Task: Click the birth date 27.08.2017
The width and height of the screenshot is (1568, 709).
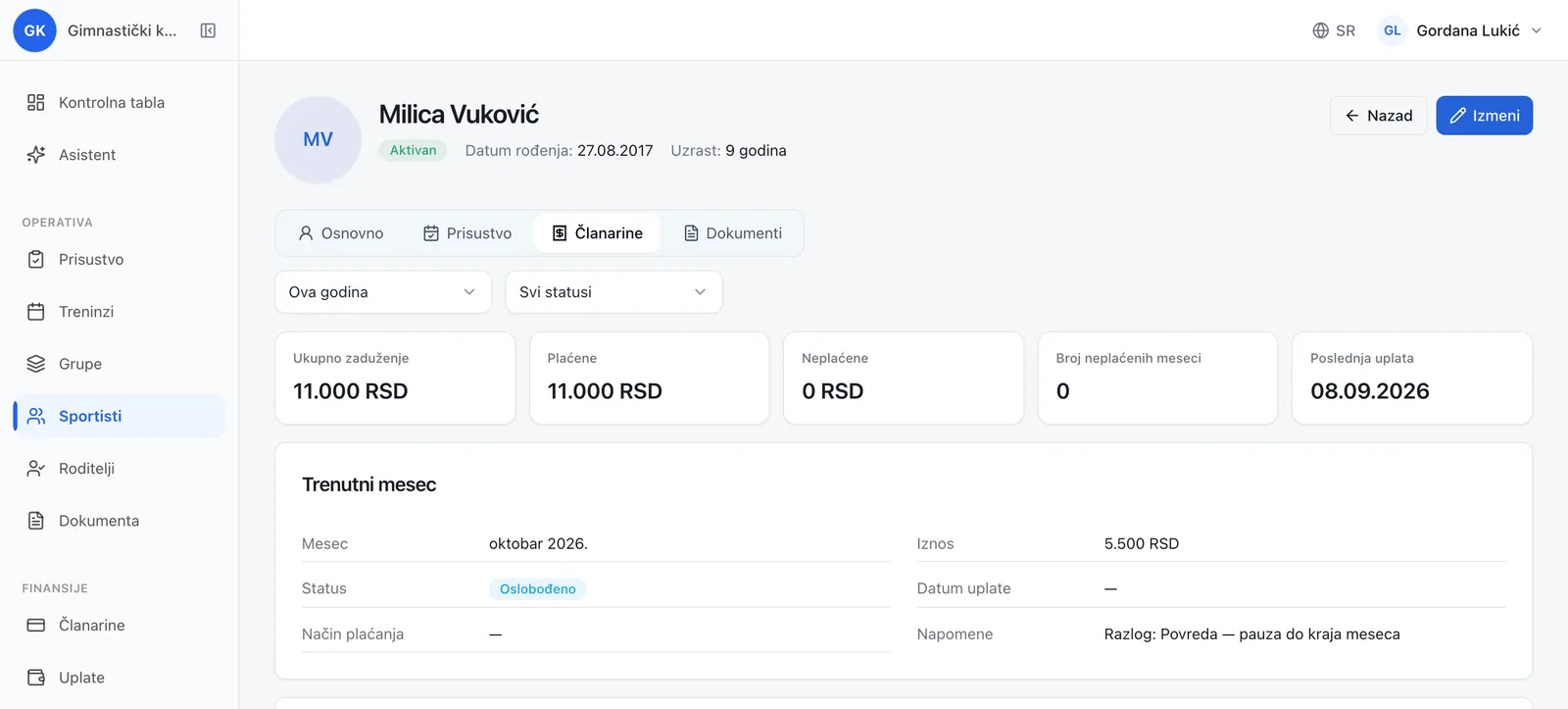Action: [614, 150]
